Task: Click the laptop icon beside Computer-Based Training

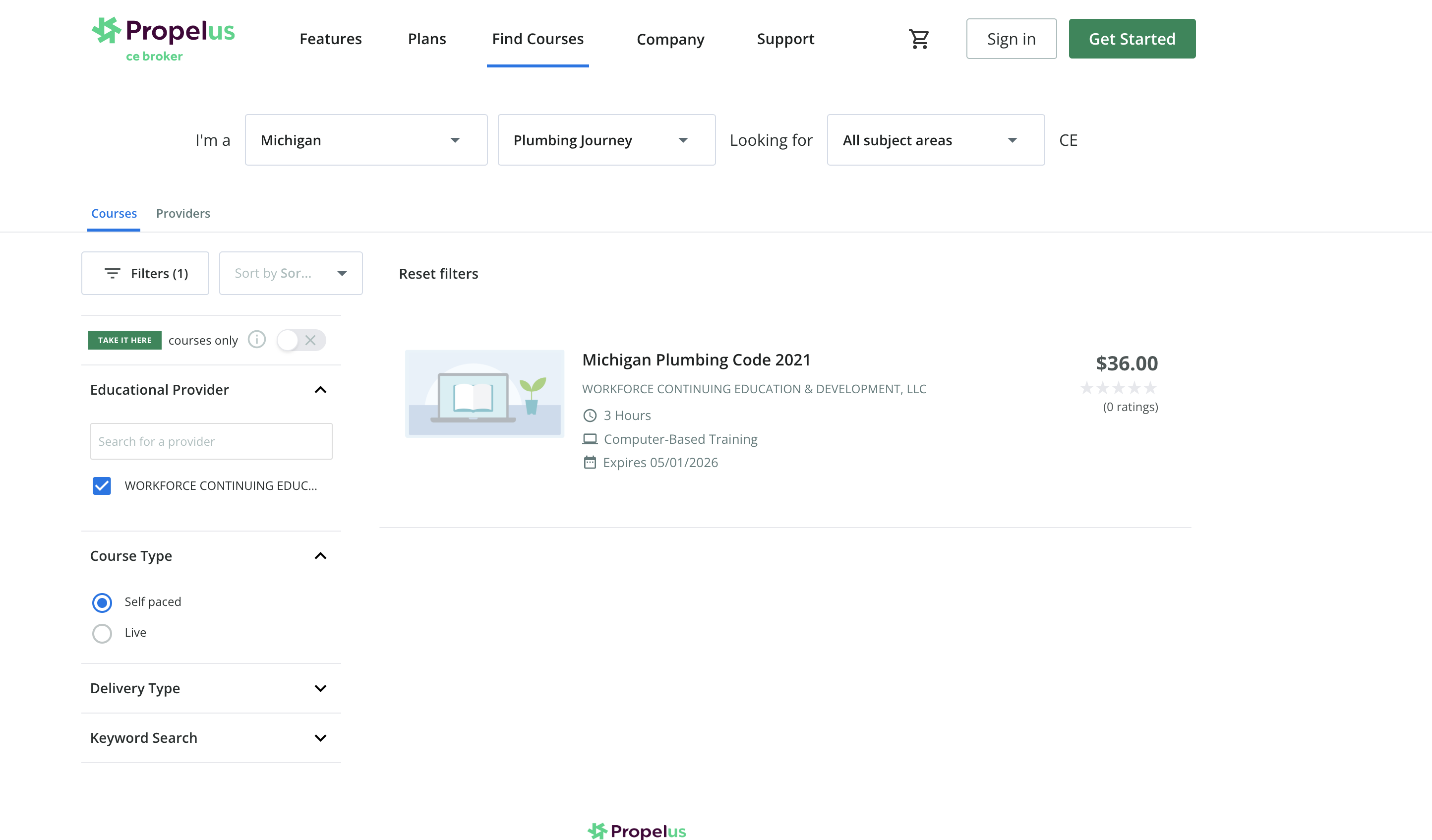Action: coord(590,439)
